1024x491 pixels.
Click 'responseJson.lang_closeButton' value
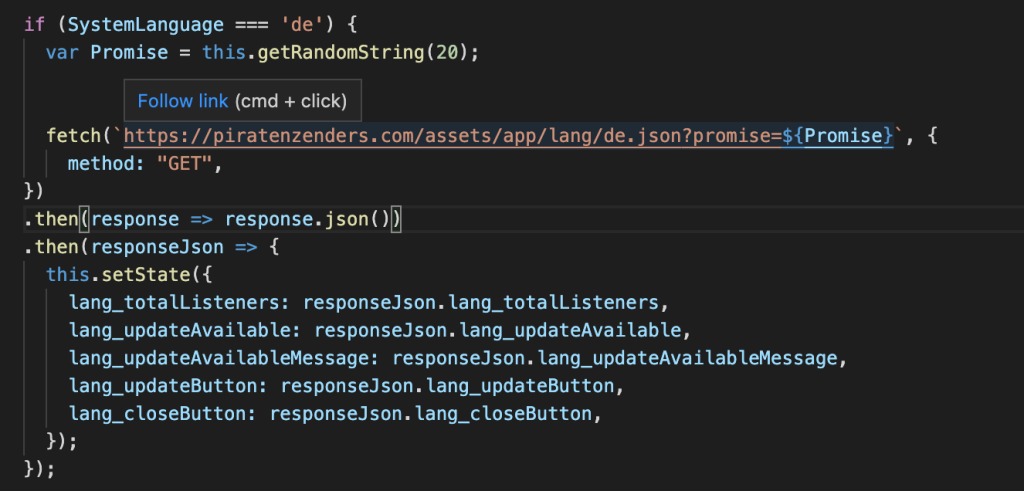431,414
